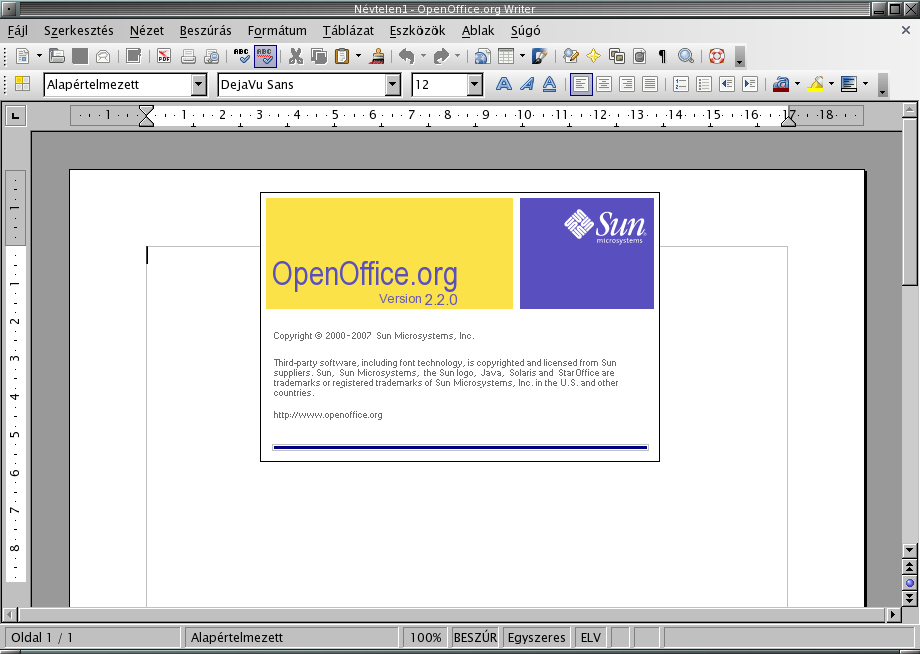Expand the font size 12 dropdown
This screenshot has width=920, height=654.
[475, 84]
